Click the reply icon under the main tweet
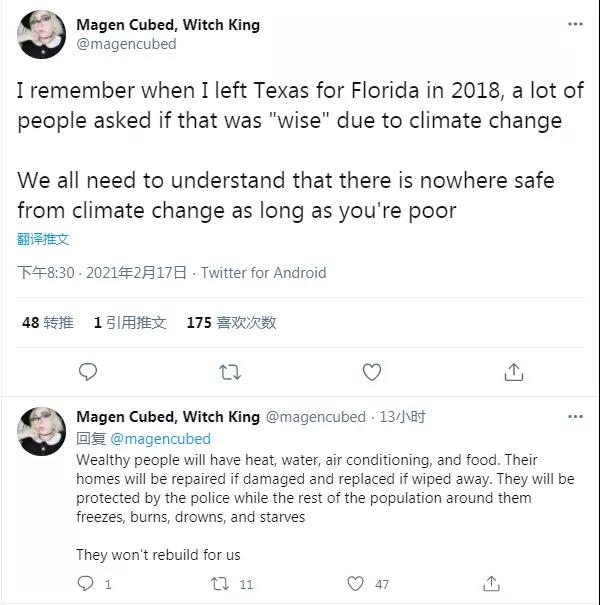This screenshot has width=600, height=605. tap(88, 372)
